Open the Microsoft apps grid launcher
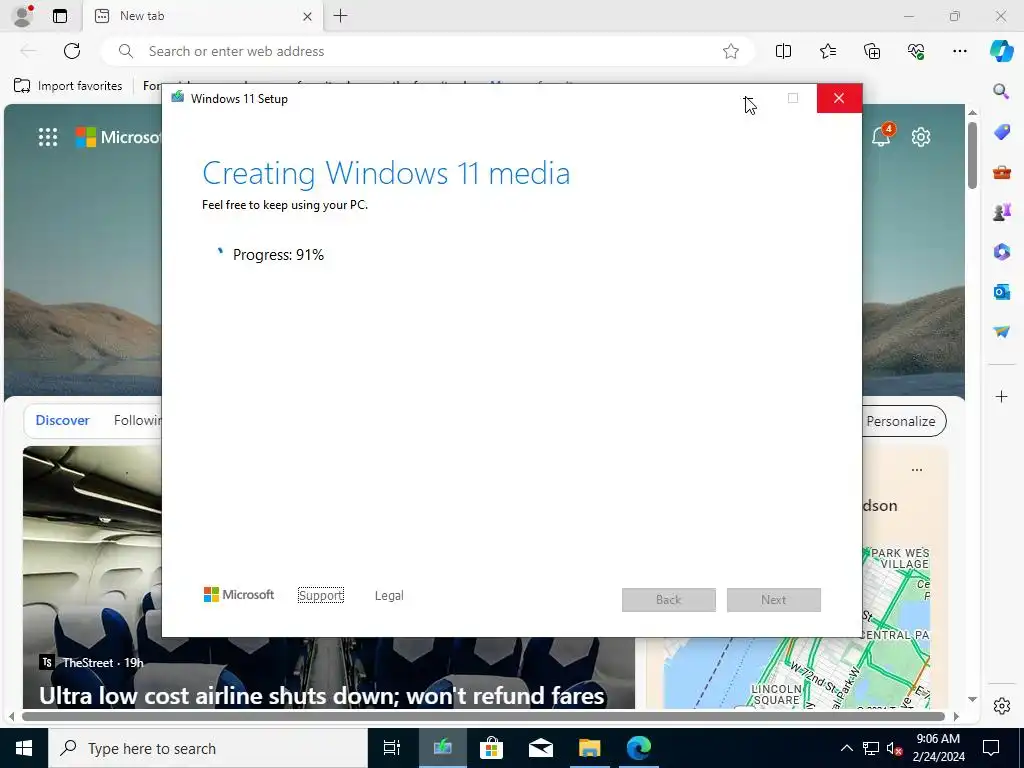Viewport: 1024px width, 768px height. (x=48, y=137)
